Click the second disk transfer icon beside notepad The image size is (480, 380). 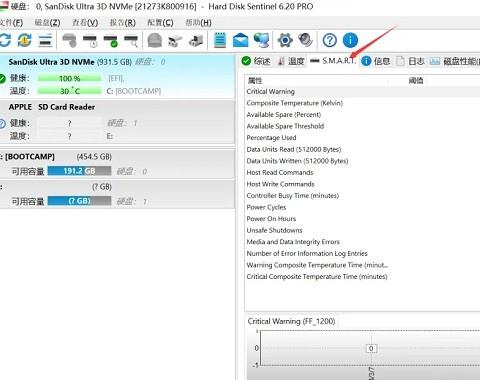(x=196, y=41)
